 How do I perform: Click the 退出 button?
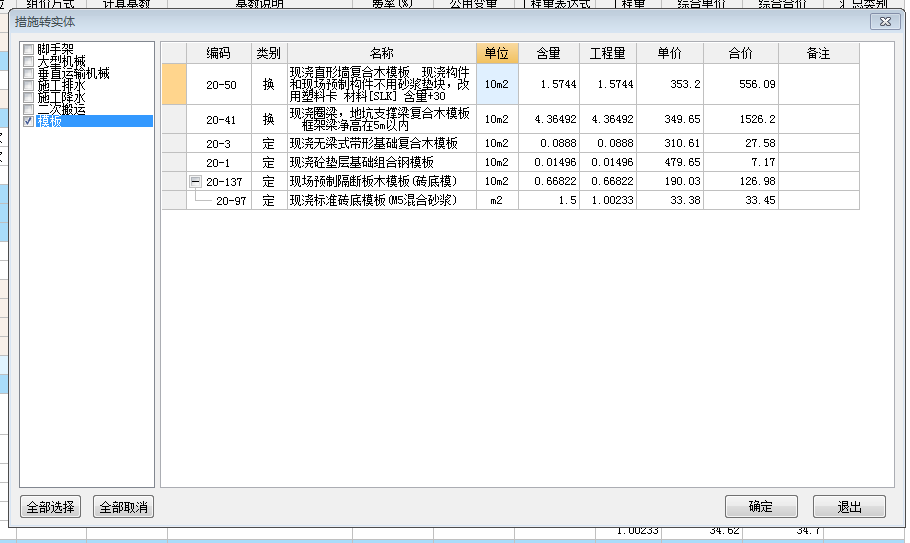click(849, 506)
